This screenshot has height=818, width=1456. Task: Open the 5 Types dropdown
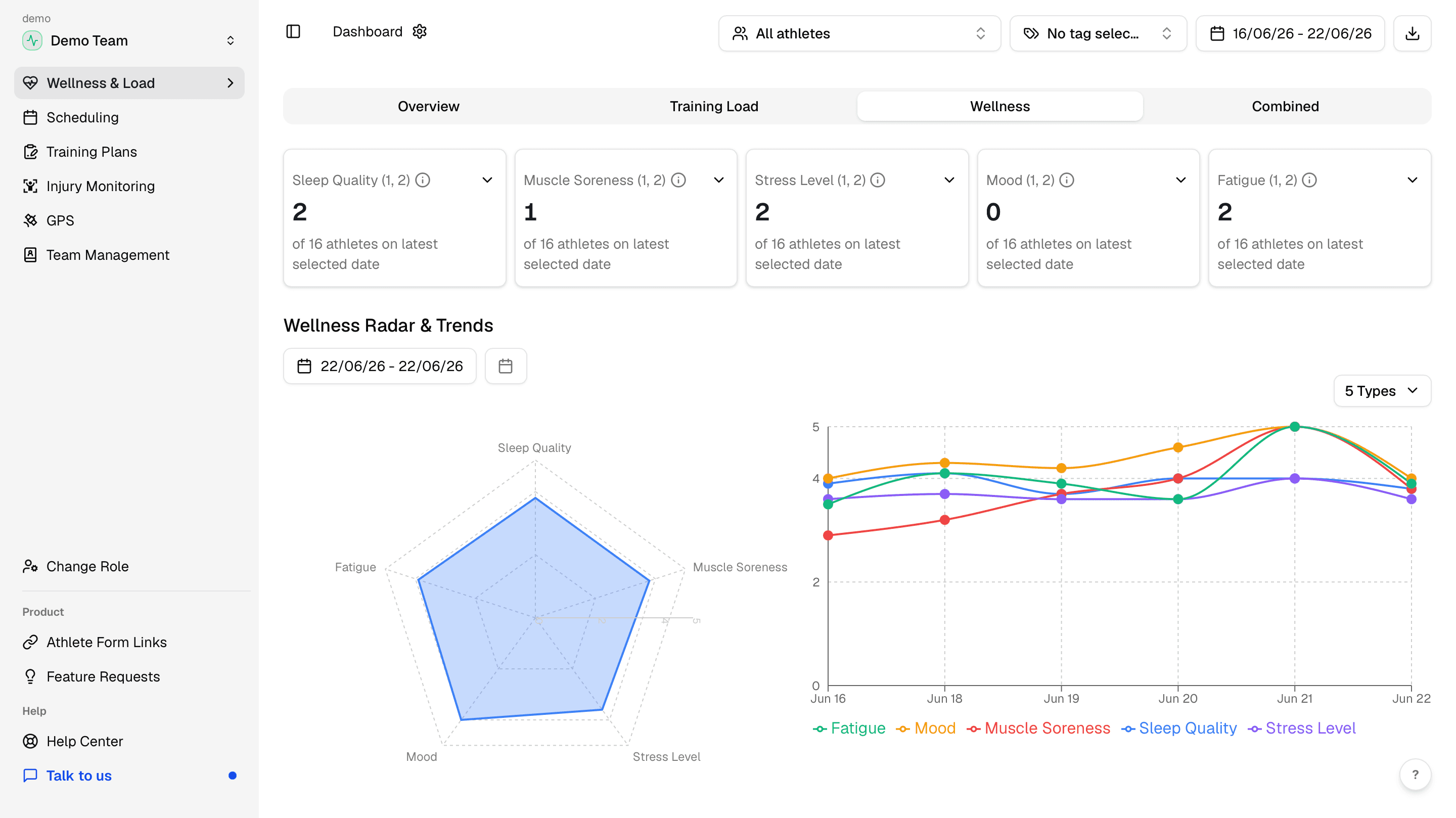click(x=1382, y=391)
